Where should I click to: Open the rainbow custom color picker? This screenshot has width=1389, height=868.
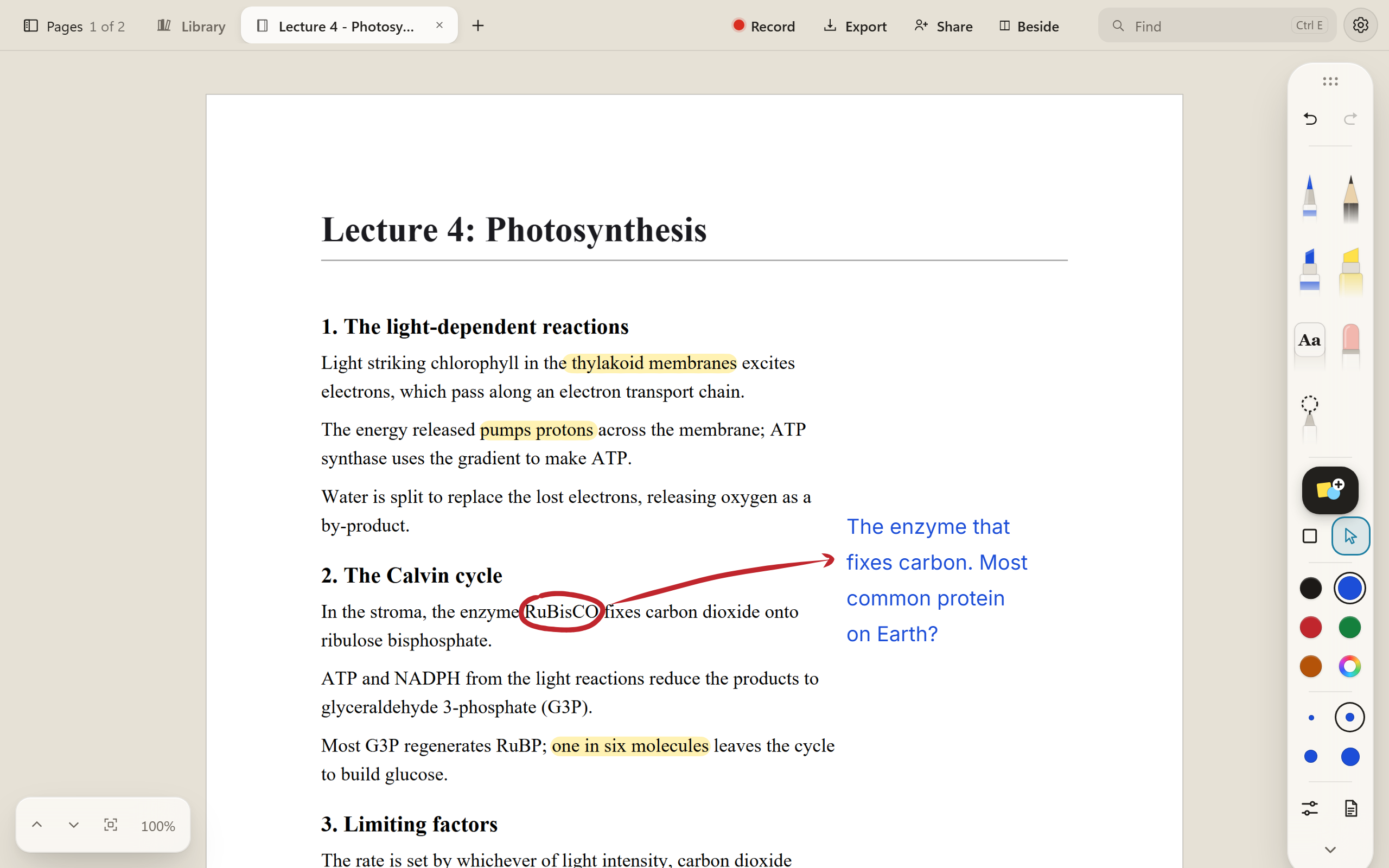coord(1349,667)
